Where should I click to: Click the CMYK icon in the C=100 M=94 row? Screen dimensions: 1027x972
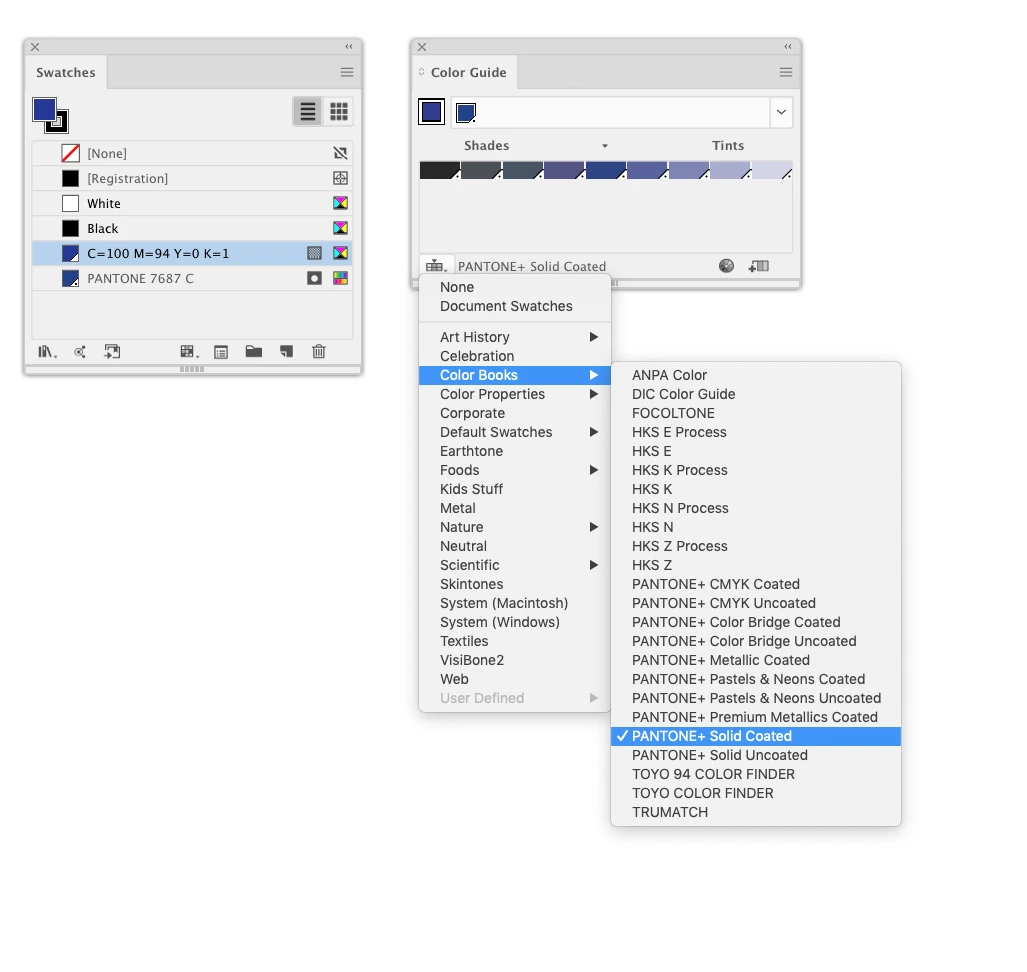pos(340,253)
